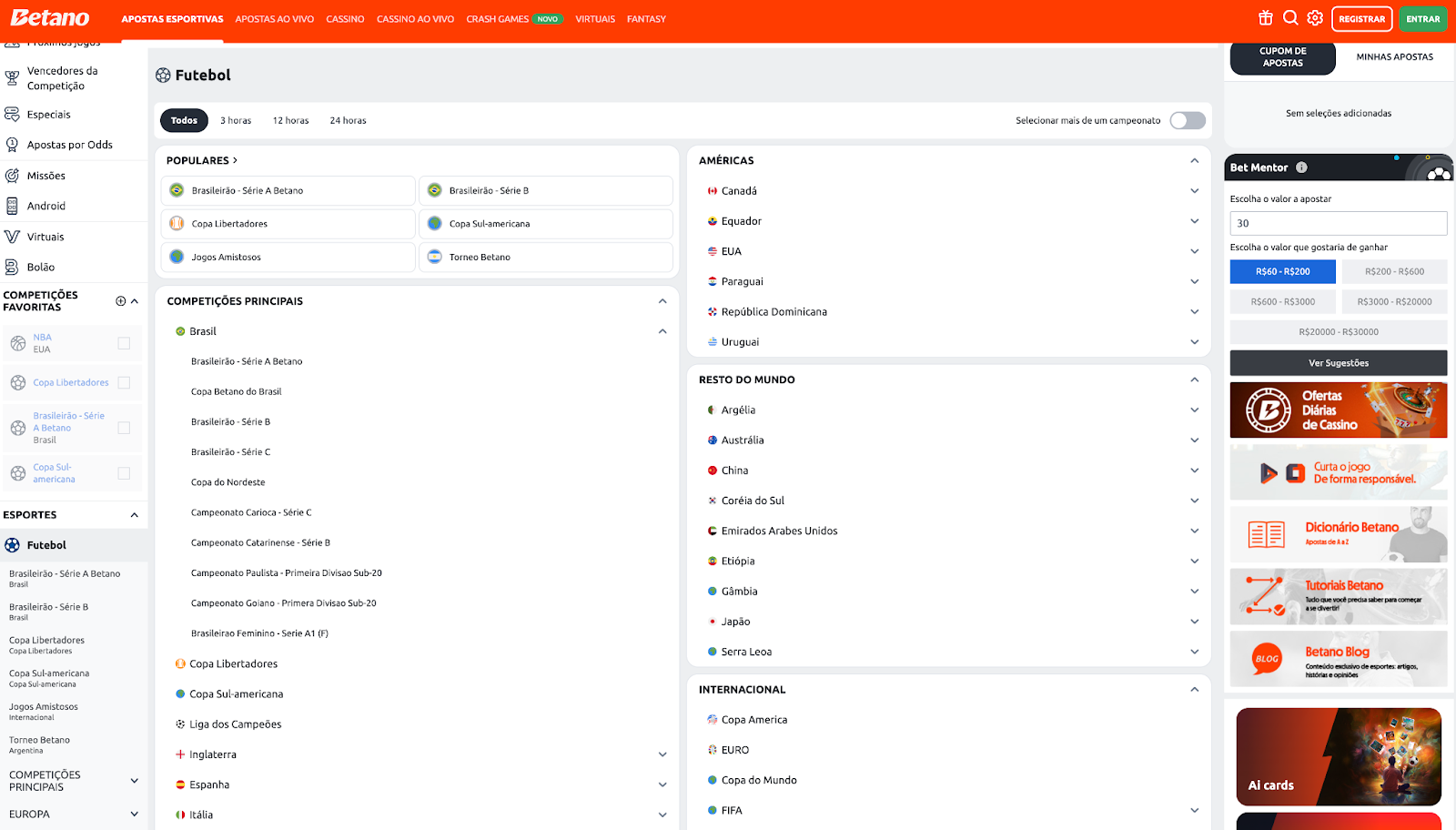Open the Populares heading link
Viewport: 1456px width, 830px height.
[x=202, y=160]
